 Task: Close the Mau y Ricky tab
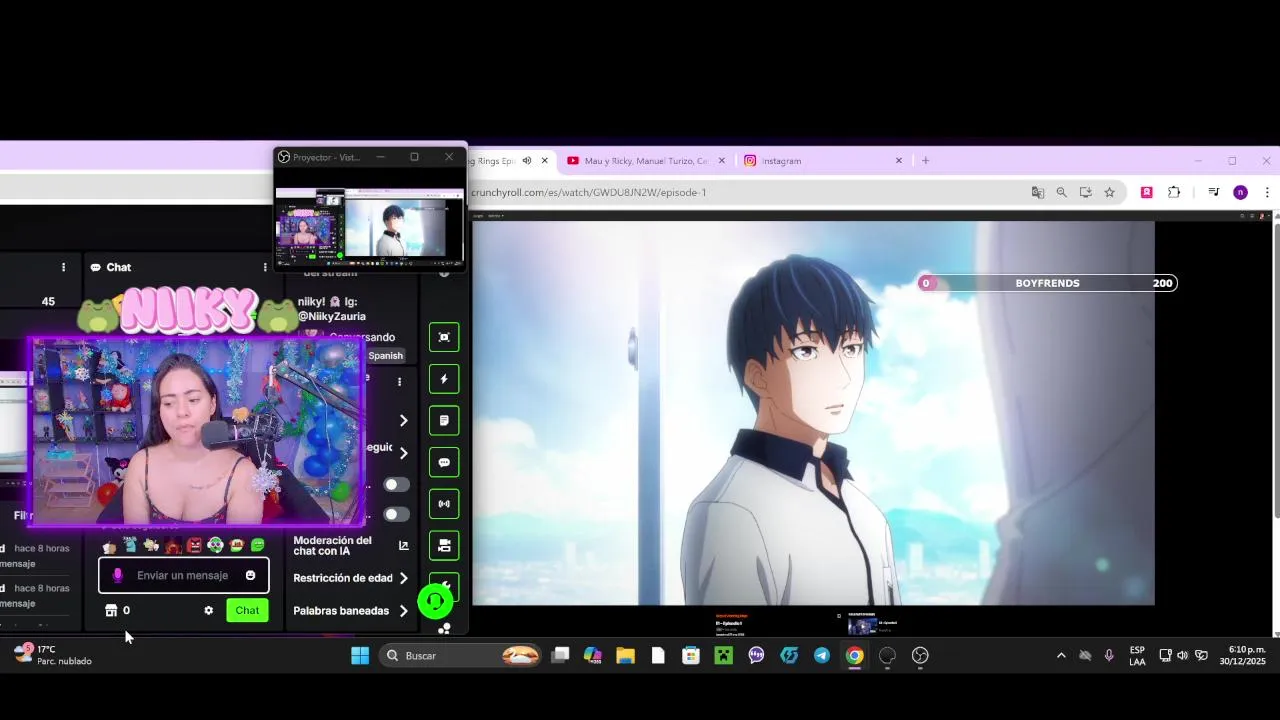[721, 160]
